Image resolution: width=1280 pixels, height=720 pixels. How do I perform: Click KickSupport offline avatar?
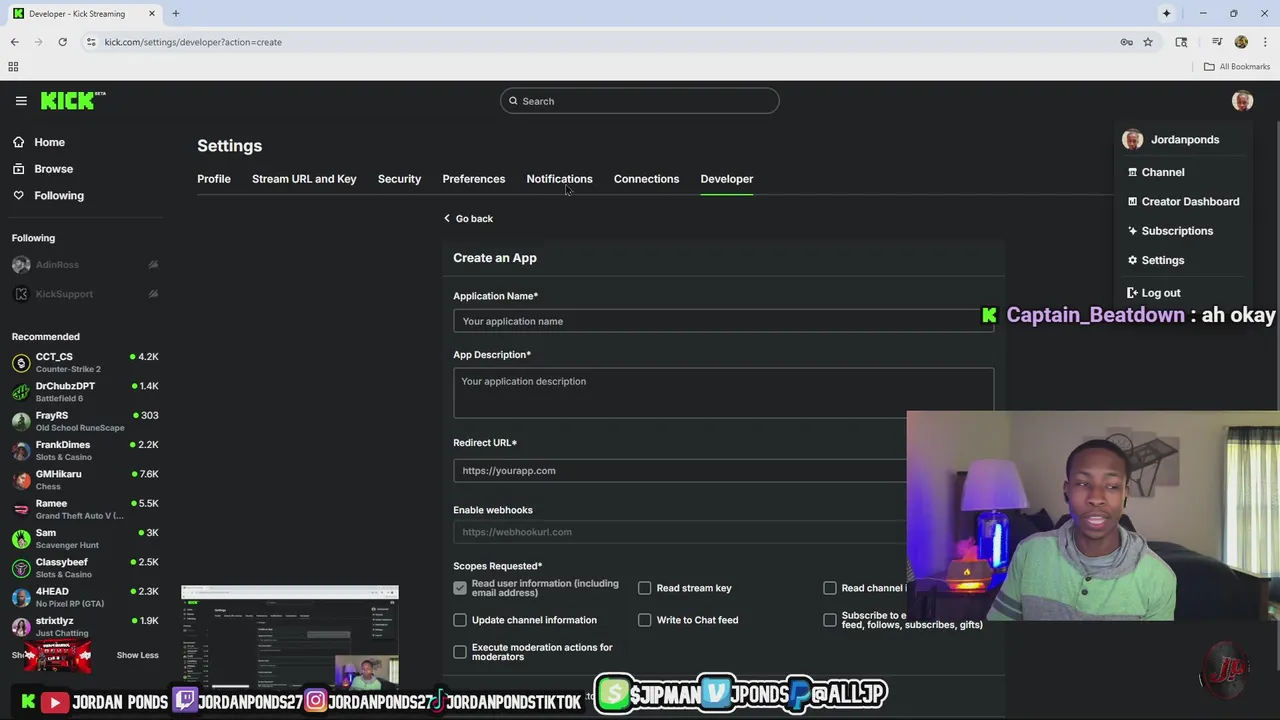(21, 294)
